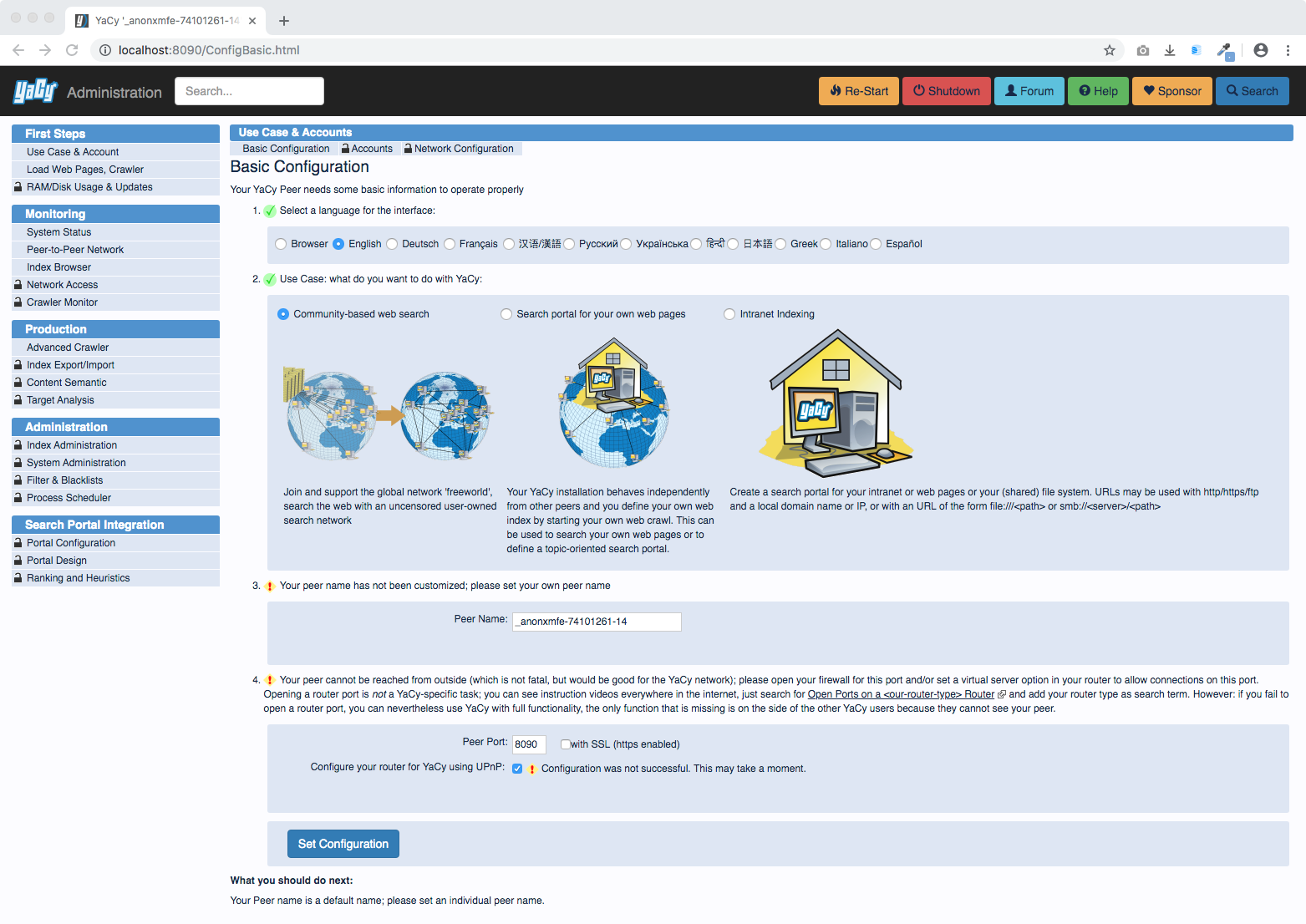Open RAM/Disk Usage & Updates menu item
Image resolution: width=1306 pixels, height=924 pixels.
[115, 187]
